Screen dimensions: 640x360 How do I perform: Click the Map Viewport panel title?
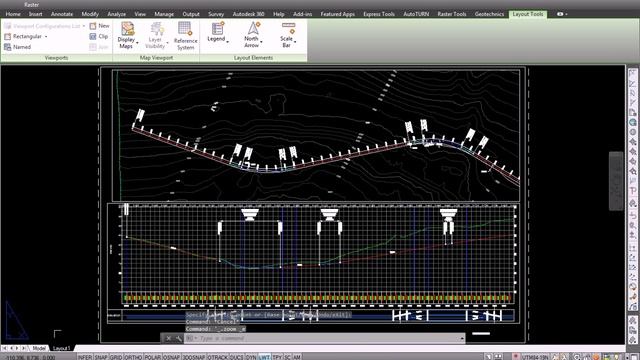tap(156, 58)
